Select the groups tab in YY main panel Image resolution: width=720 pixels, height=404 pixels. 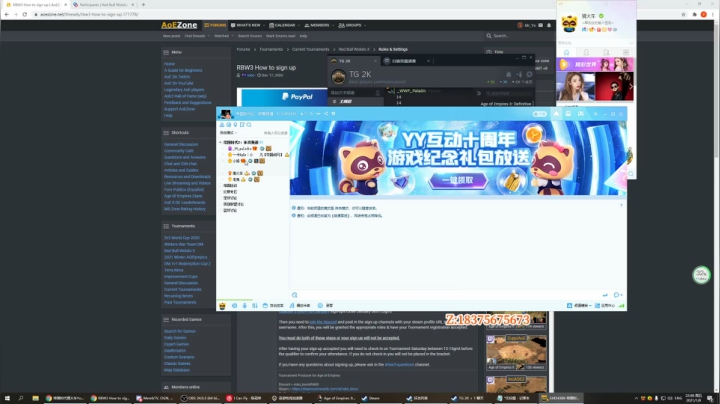click(606, 52)
